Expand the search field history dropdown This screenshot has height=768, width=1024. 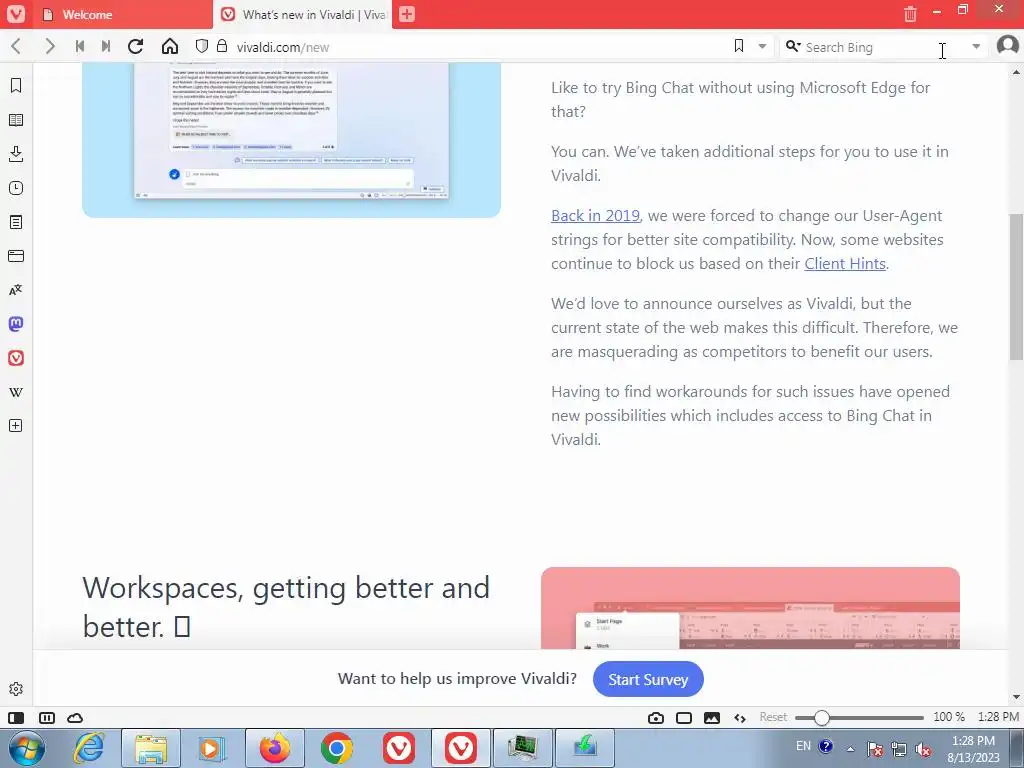click(x=976, y=46)
